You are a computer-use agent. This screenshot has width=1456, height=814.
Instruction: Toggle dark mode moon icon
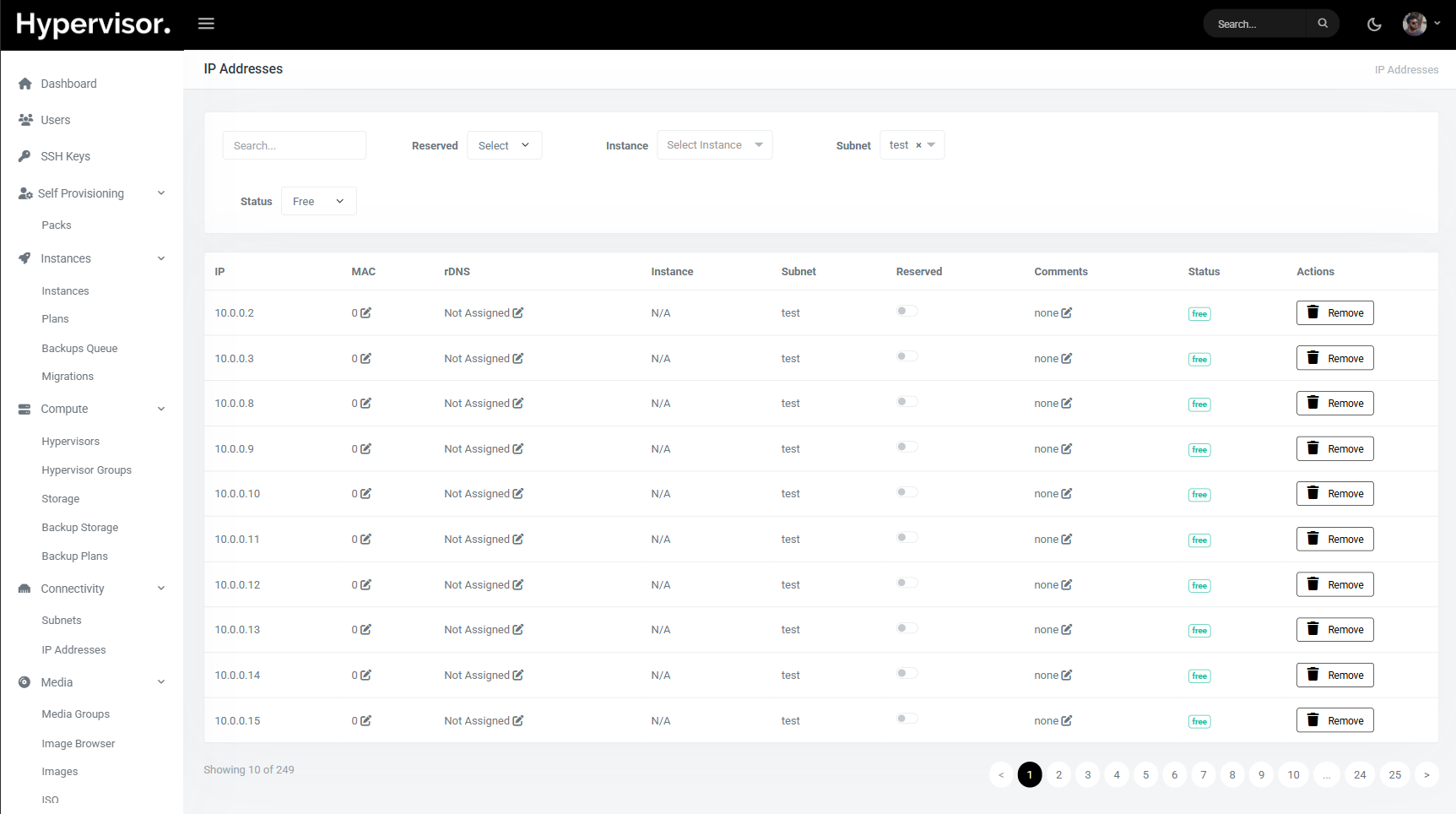pos(1374,24)
